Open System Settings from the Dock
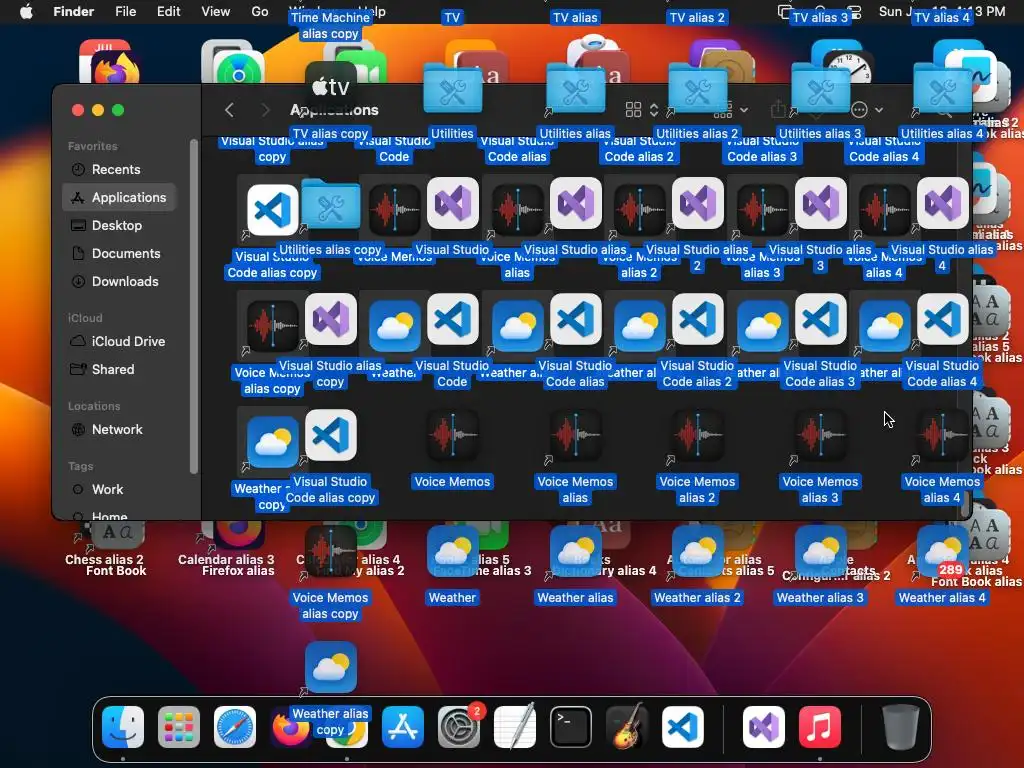The width and height of the screenshot is (1024, 768). (x=458, y=727)
